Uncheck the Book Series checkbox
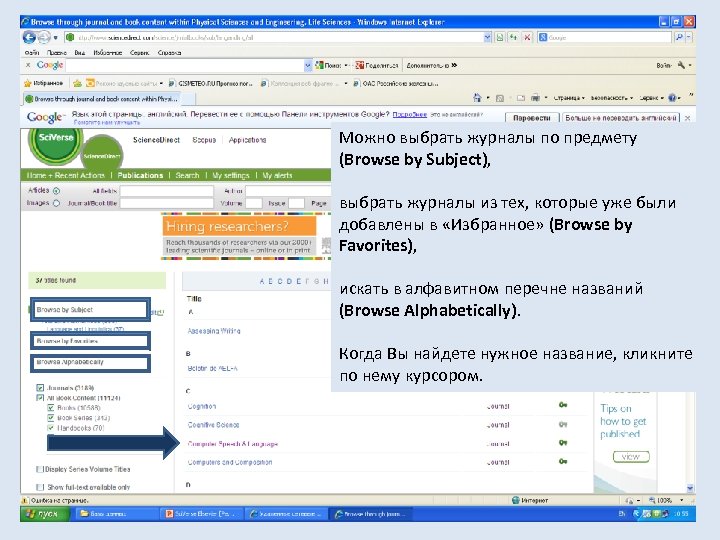This screenshot has height=540, width=720. click(x=51, y=418)
